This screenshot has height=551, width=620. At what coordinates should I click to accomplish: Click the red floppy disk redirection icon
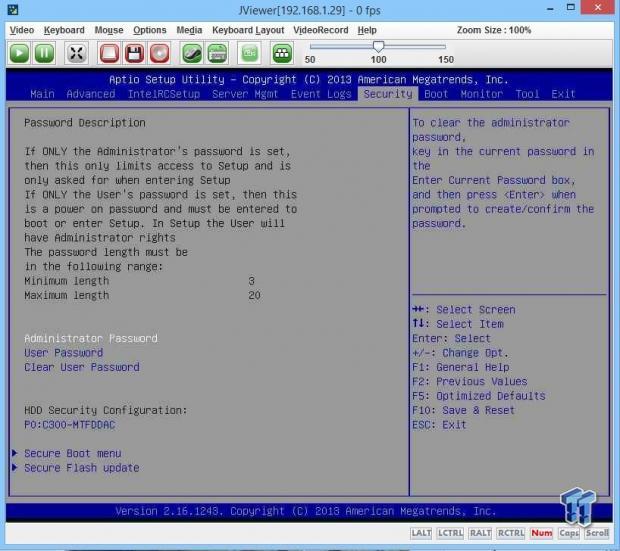click(x=134, y=53)
